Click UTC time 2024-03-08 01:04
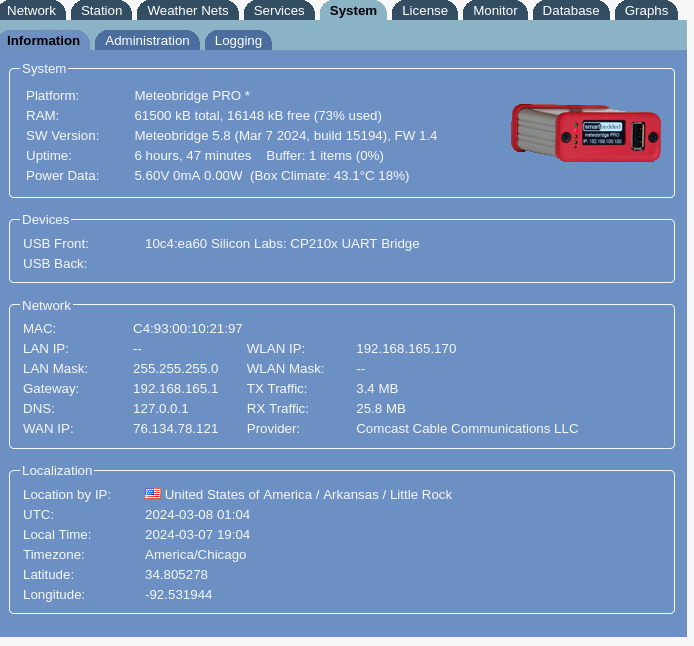 pyautogui.click(x=197, y=515)
